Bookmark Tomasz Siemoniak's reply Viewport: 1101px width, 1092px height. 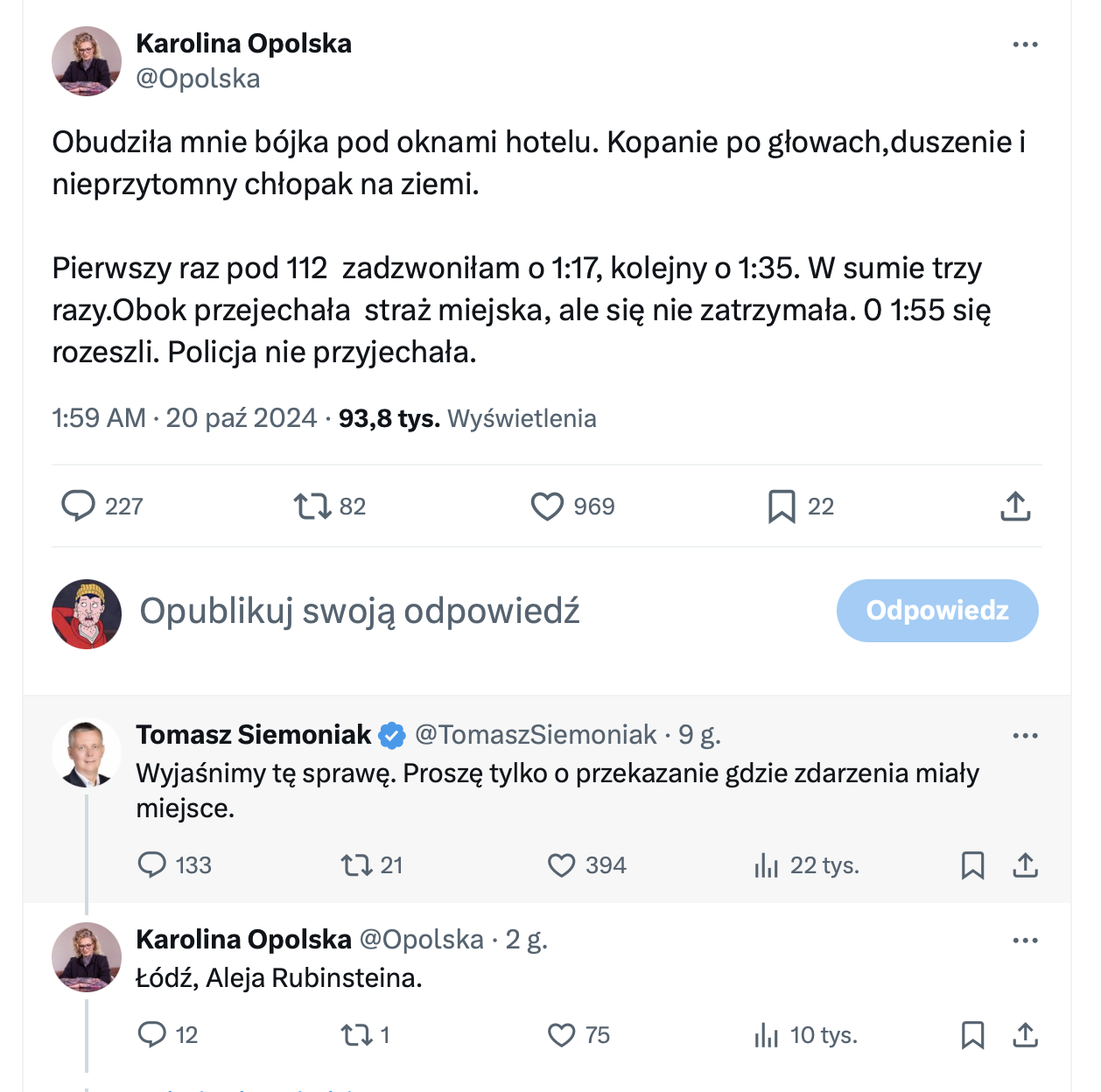pos(972,865)
